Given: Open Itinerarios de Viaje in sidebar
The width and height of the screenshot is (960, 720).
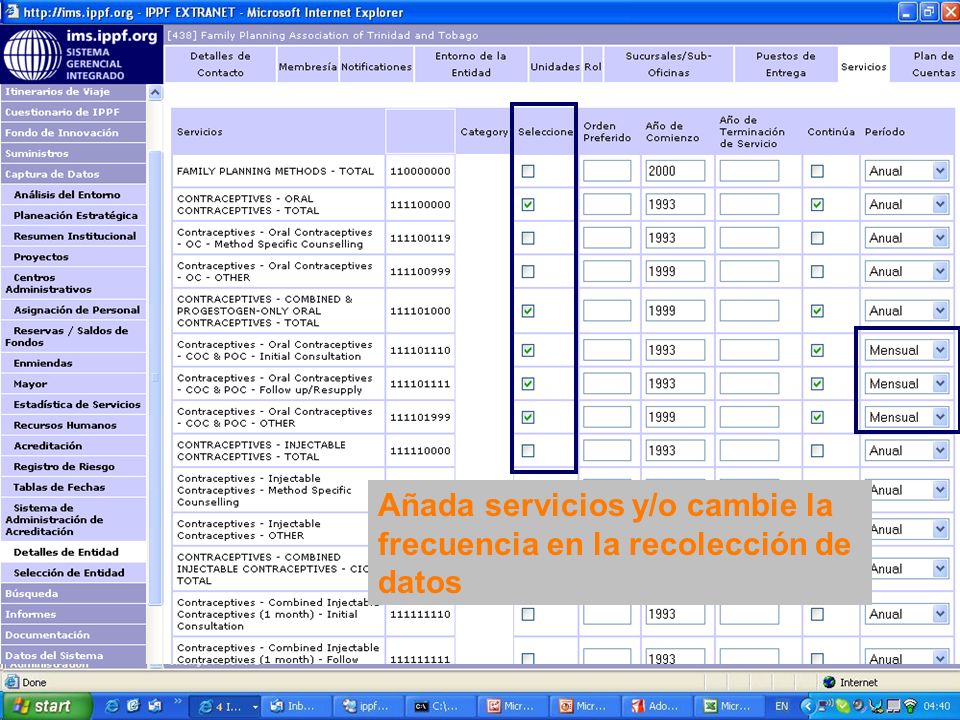Looking at the screenshot, I should click(73, 92).
